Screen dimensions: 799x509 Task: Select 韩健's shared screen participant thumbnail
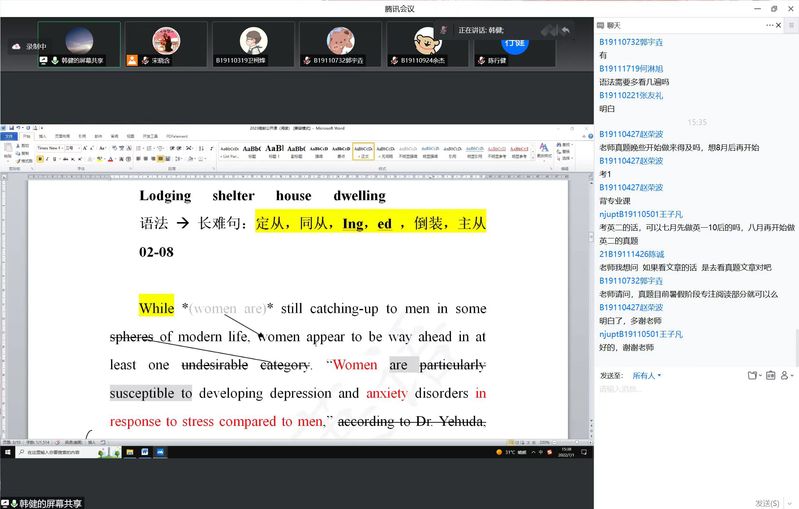[79, 44]
